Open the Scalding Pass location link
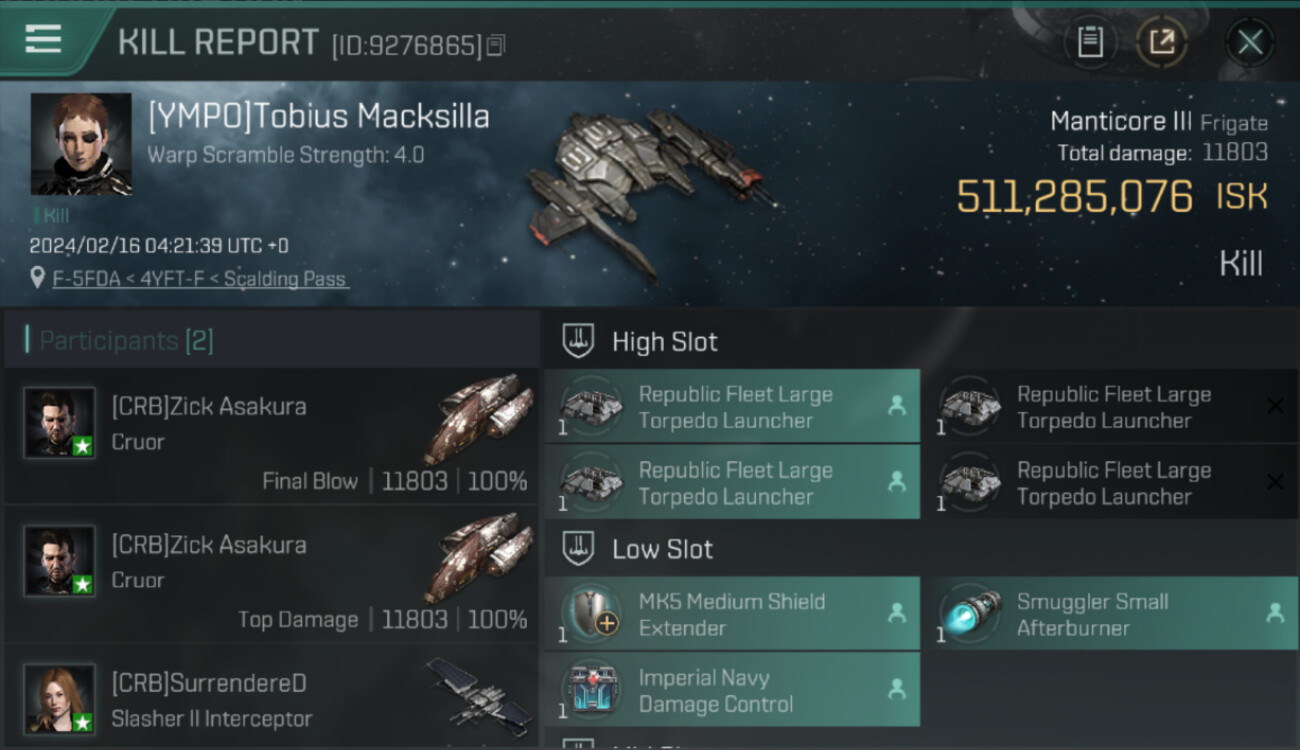Screen dimensions: 1300x750 click(x=200, y=279)
